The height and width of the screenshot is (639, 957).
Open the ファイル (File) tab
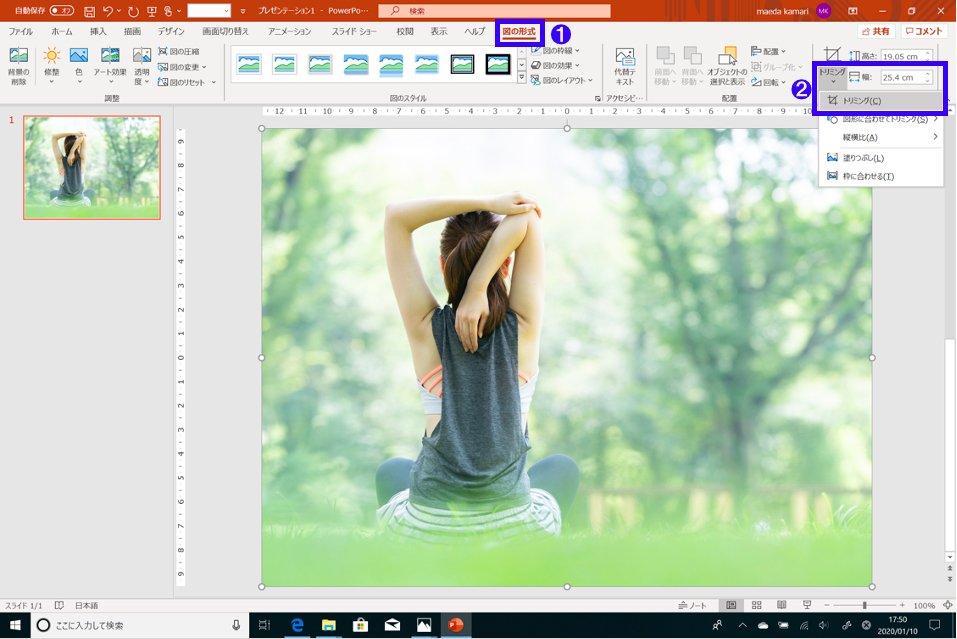21,31
